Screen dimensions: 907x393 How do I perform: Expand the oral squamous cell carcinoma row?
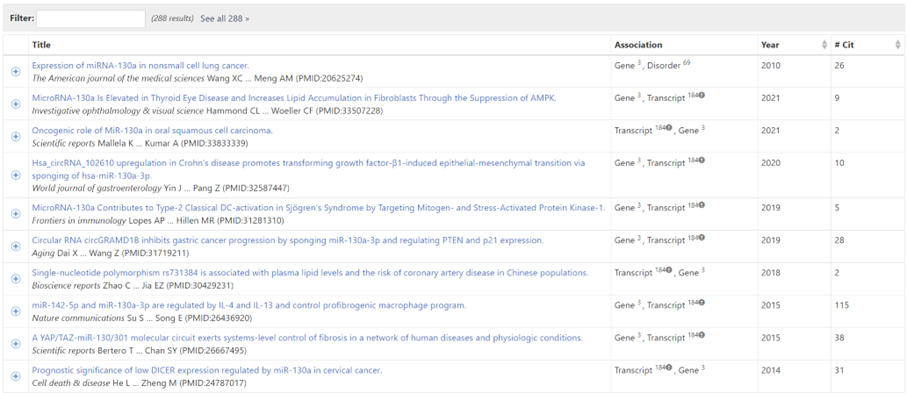(16, 136)
